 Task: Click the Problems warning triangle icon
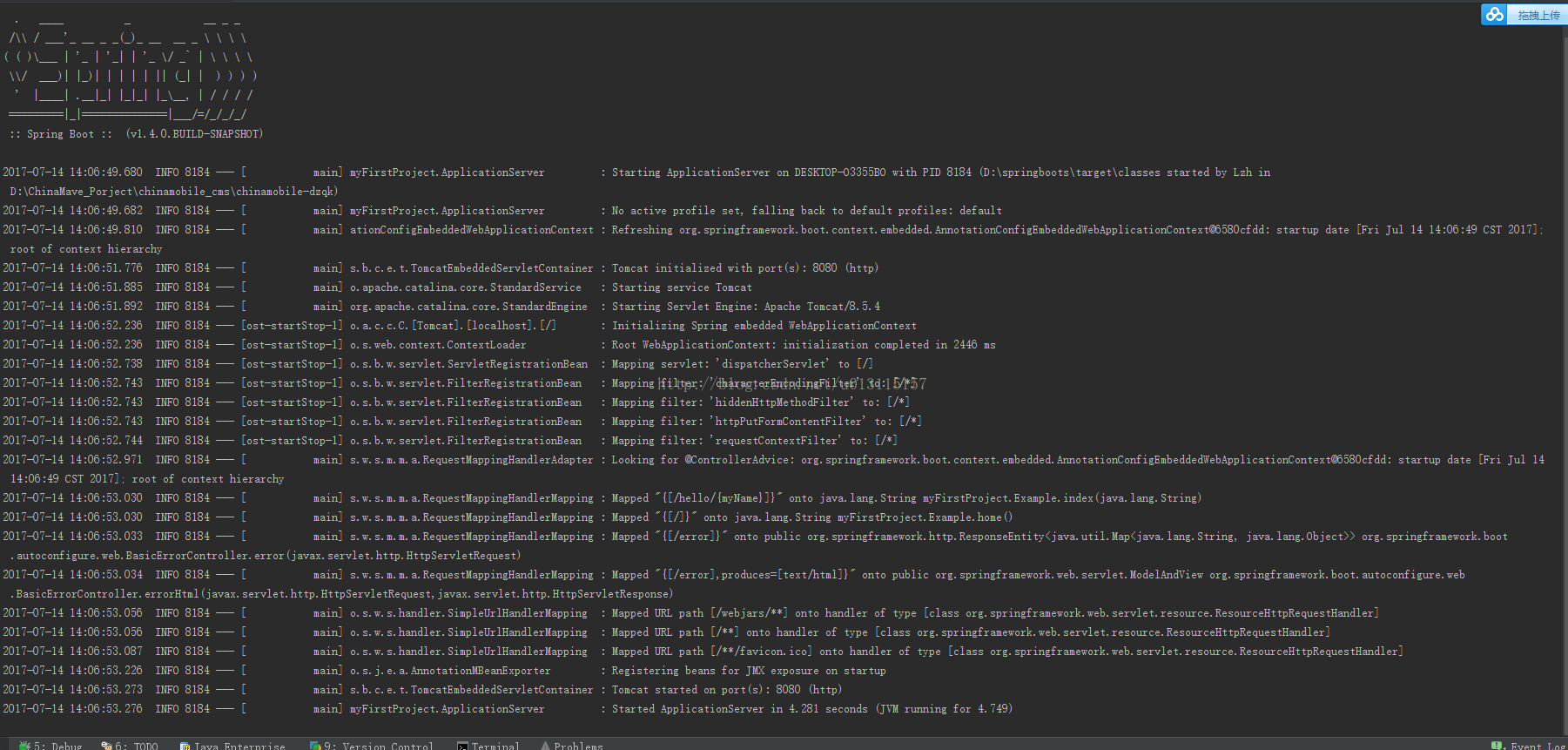[x=545, y=746]
